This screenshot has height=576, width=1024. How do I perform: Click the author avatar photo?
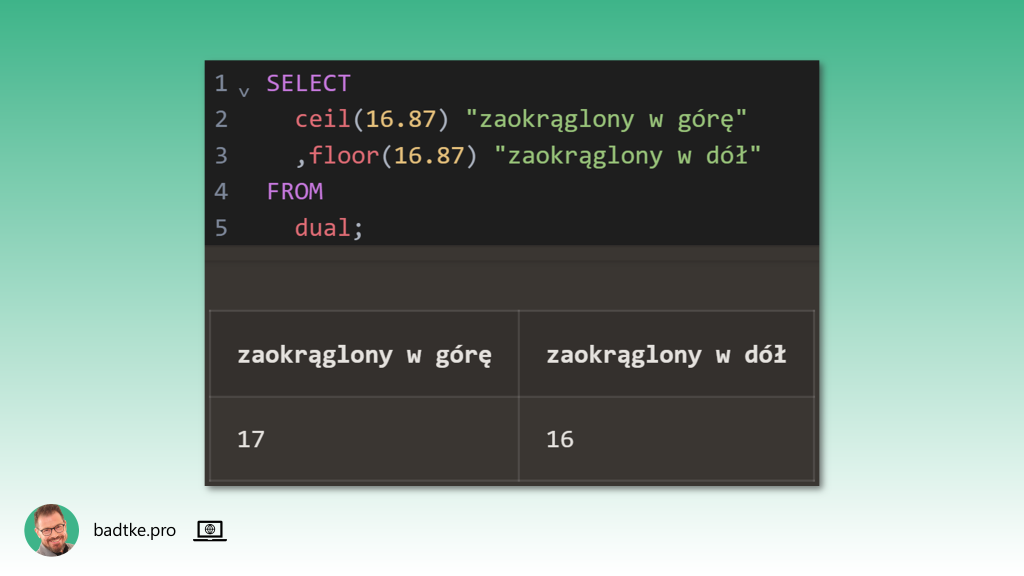coord(51,530)
